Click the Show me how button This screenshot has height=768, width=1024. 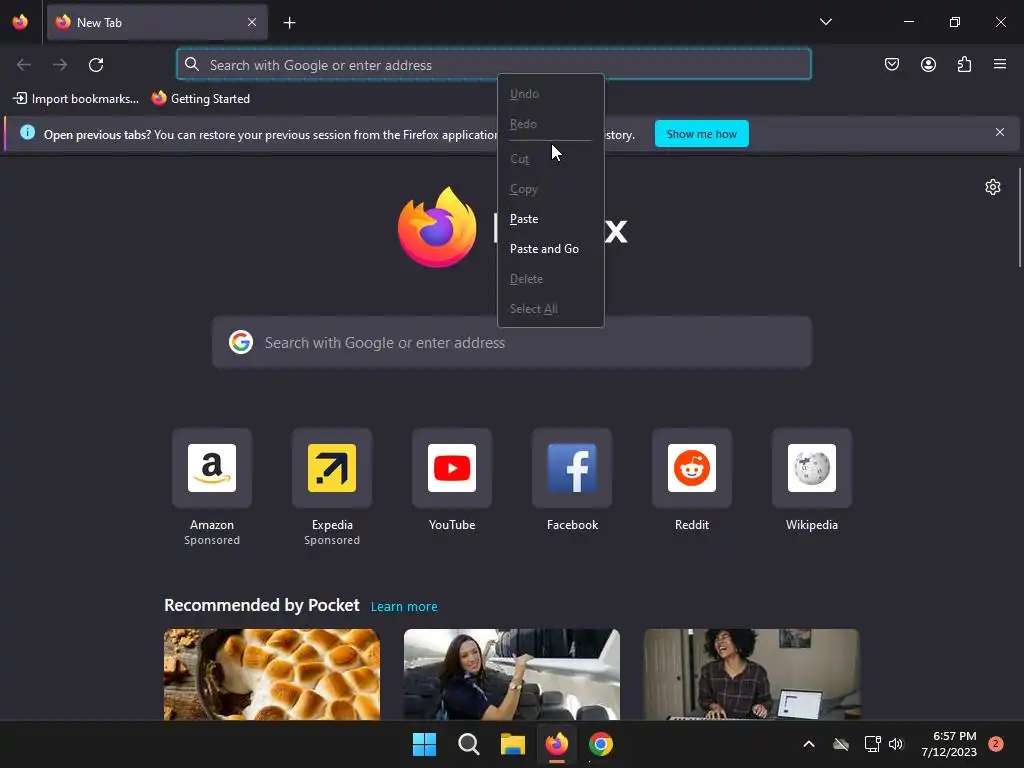tap(701, 134)
